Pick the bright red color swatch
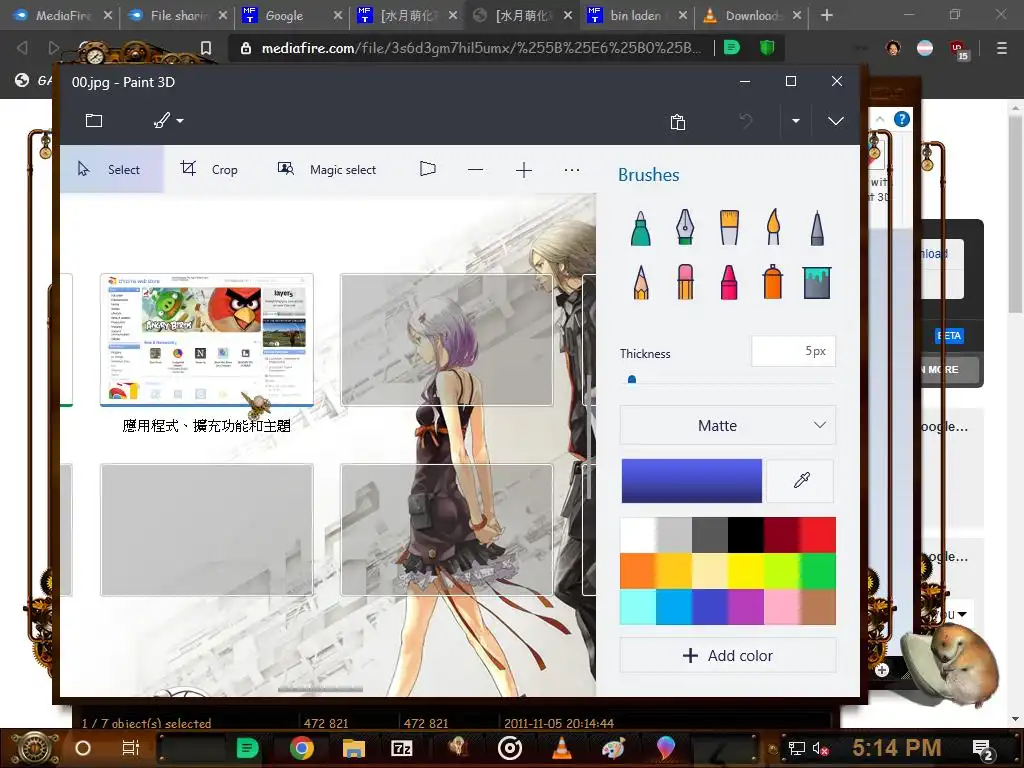Screen dimensions: 1024x768 (x=818, y=535)
